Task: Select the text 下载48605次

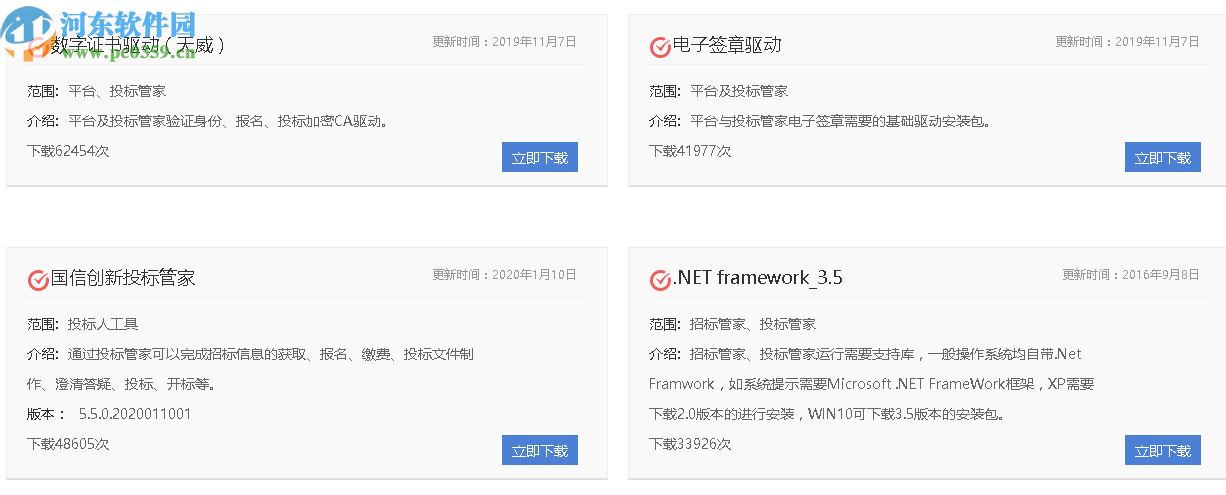Action: point(68,443)
